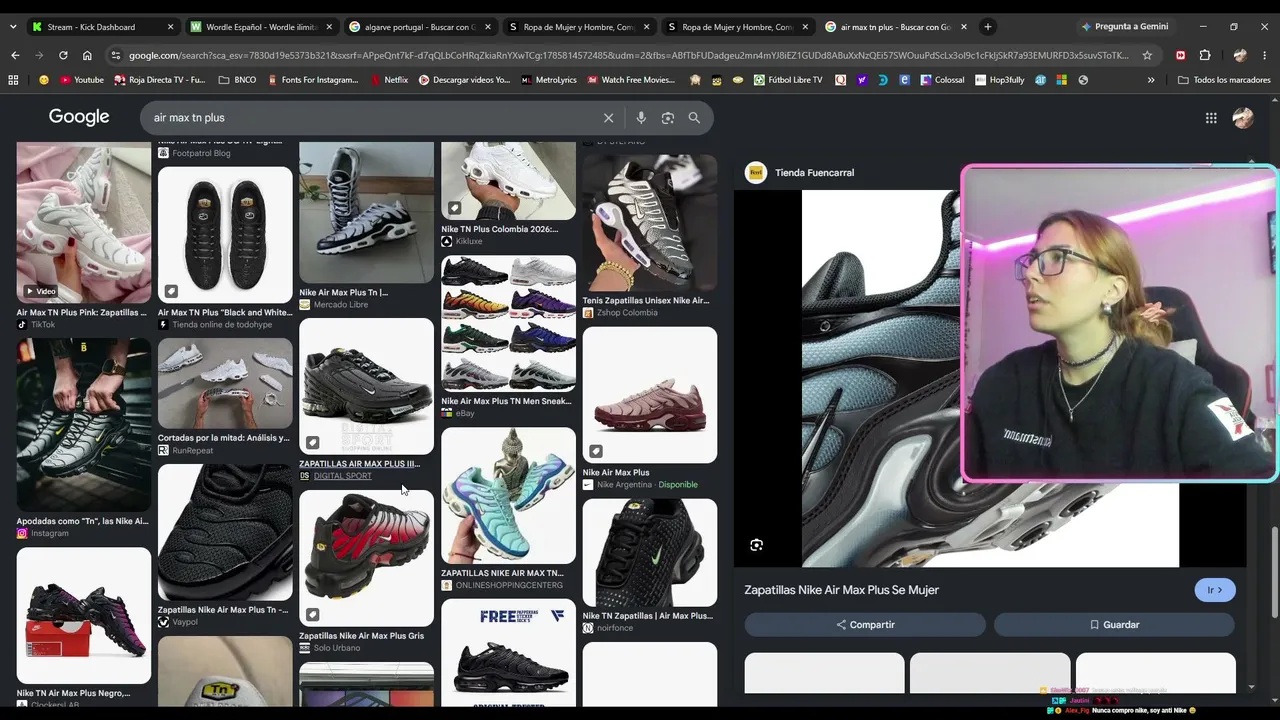Open the Digital Sport black shoe thumbnail
The width and height of the screenshot is (1280, 720).
tap(366, 386)
